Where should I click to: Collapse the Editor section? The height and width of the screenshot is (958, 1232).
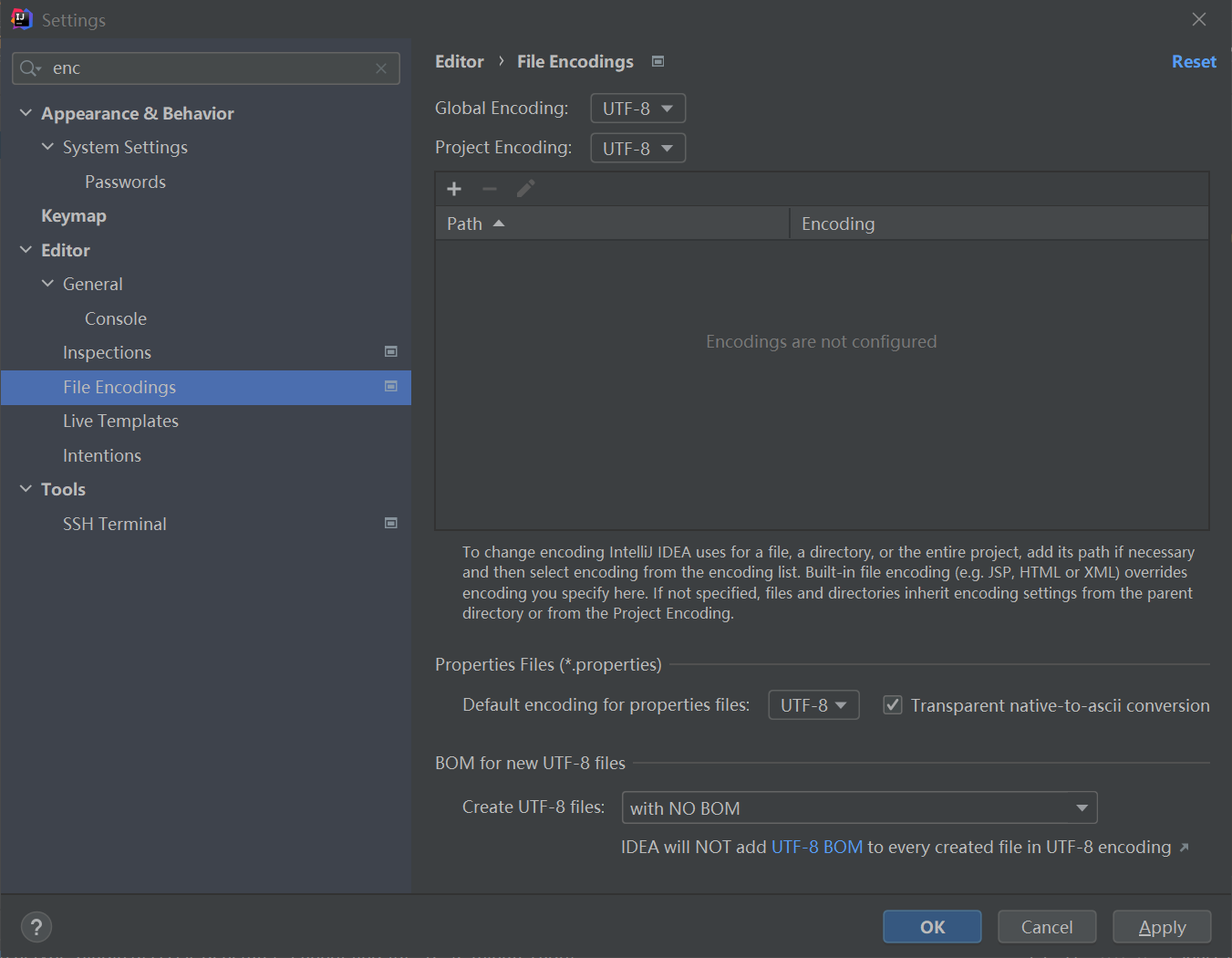tap(26, 249)
